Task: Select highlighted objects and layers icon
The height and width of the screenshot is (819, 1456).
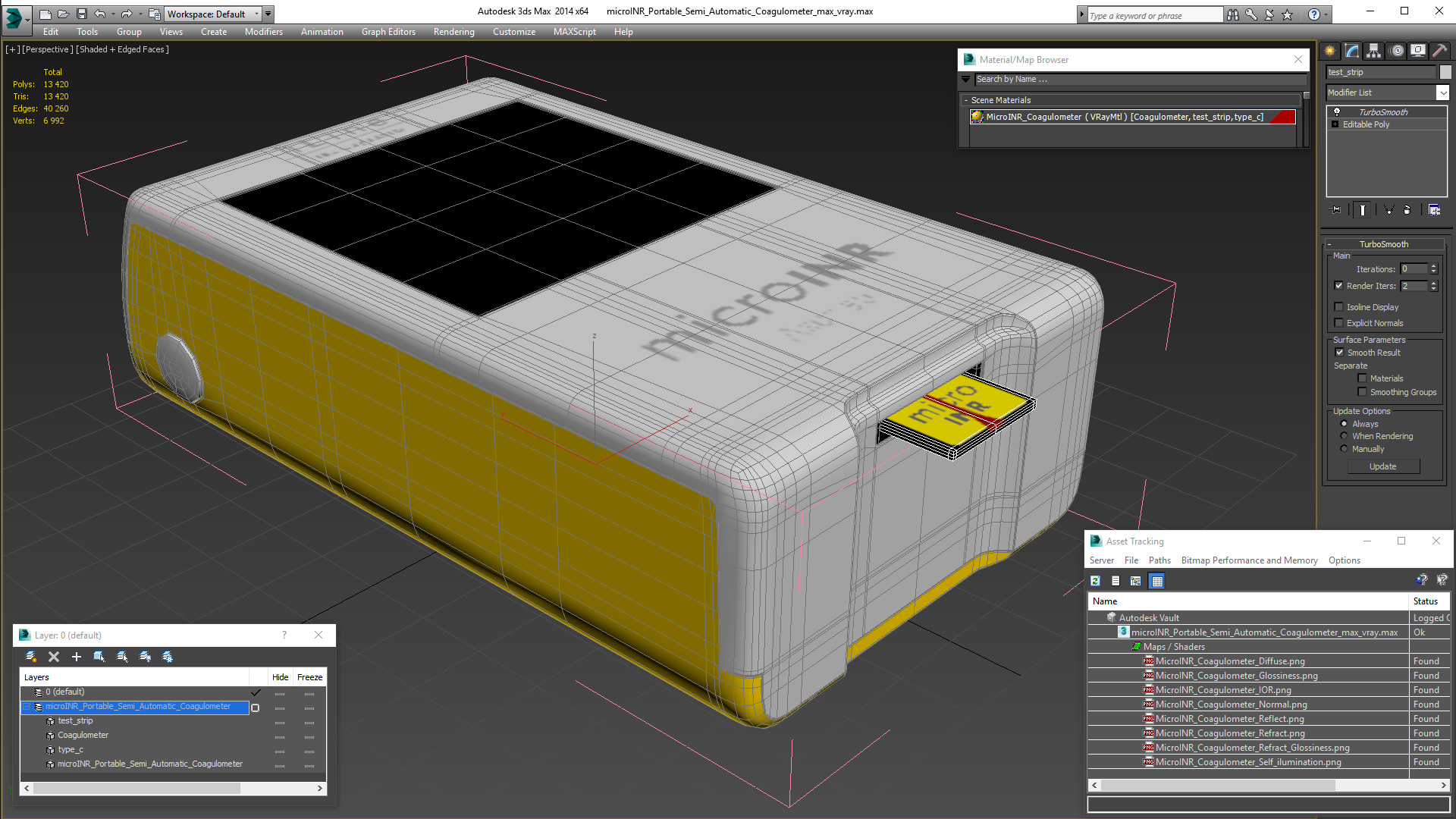Action: 99,657
